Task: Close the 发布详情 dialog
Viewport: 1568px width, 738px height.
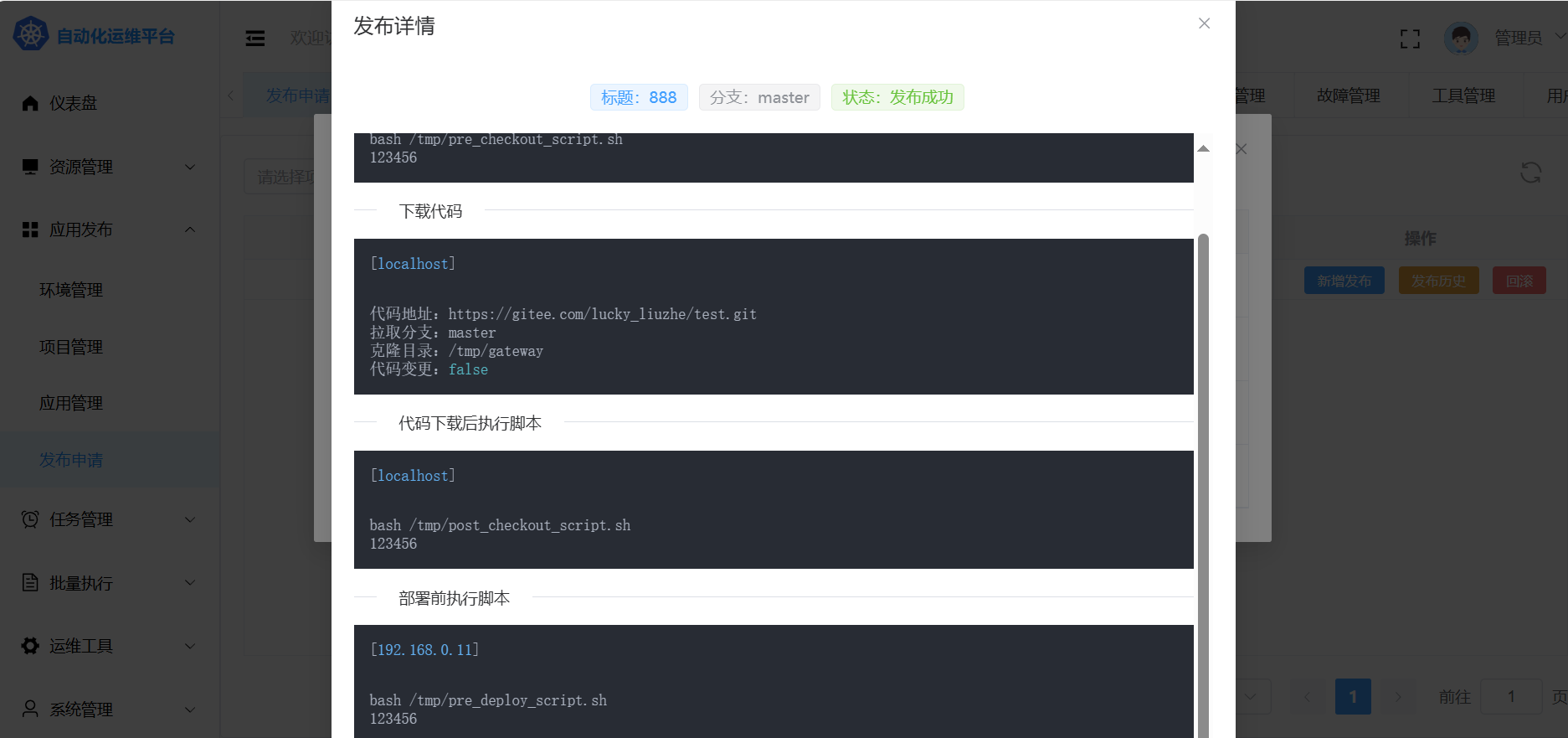Action: click(1204, 23)
